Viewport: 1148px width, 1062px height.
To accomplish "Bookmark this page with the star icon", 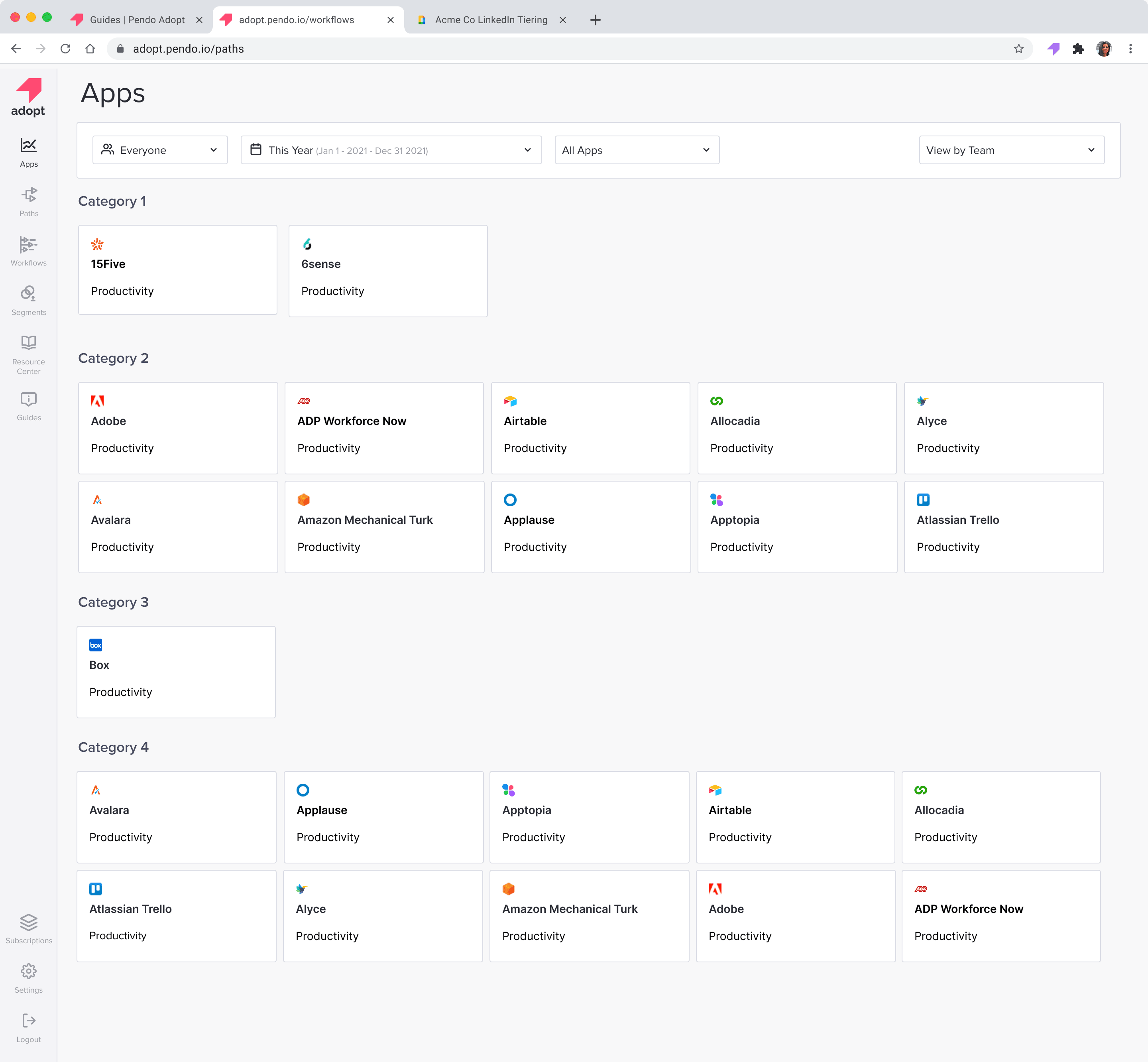I will coord(1019,49).
